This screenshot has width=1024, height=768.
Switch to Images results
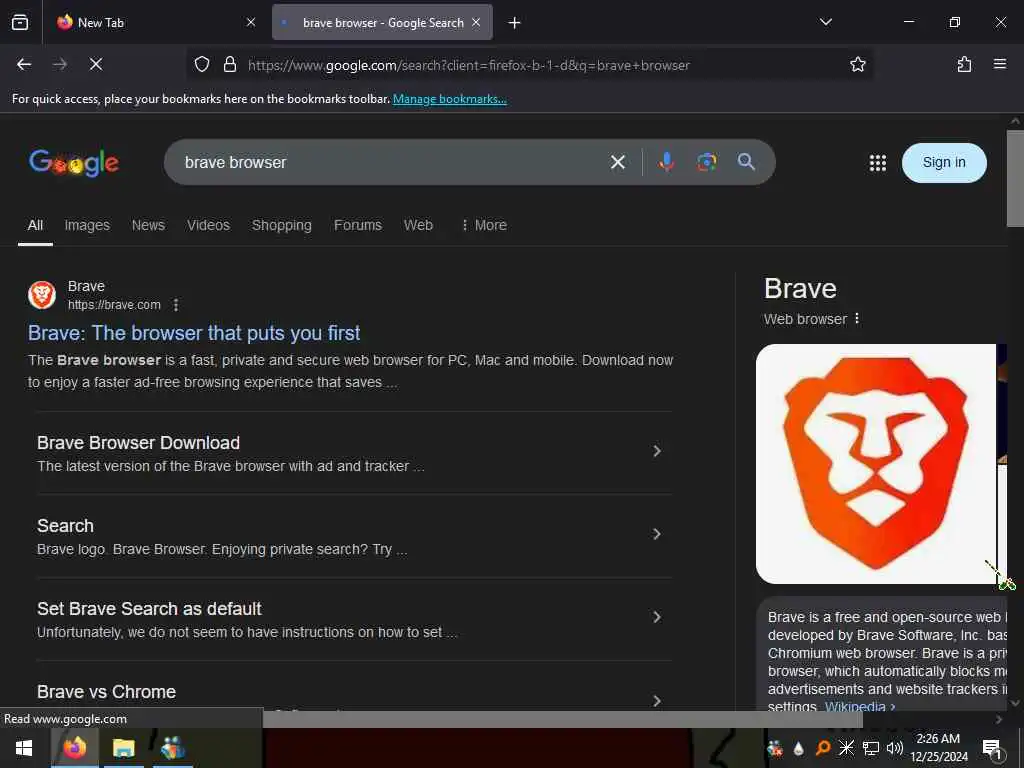pos(87,225)
